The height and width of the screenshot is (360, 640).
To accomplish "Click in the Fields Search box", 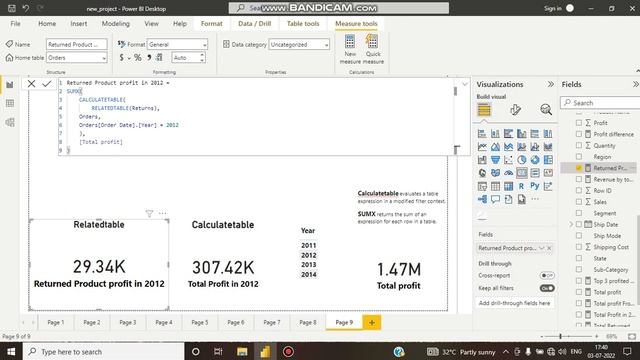I will point(600,103).
